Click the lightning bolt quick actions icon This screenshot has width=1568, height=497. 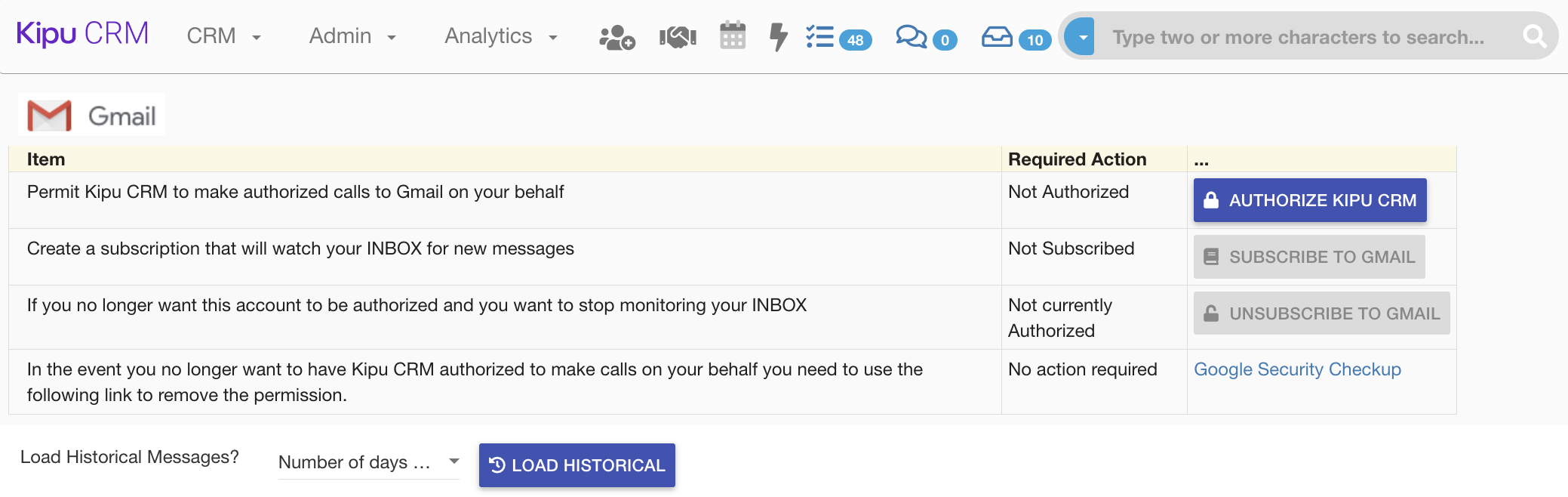coord(778,36)
